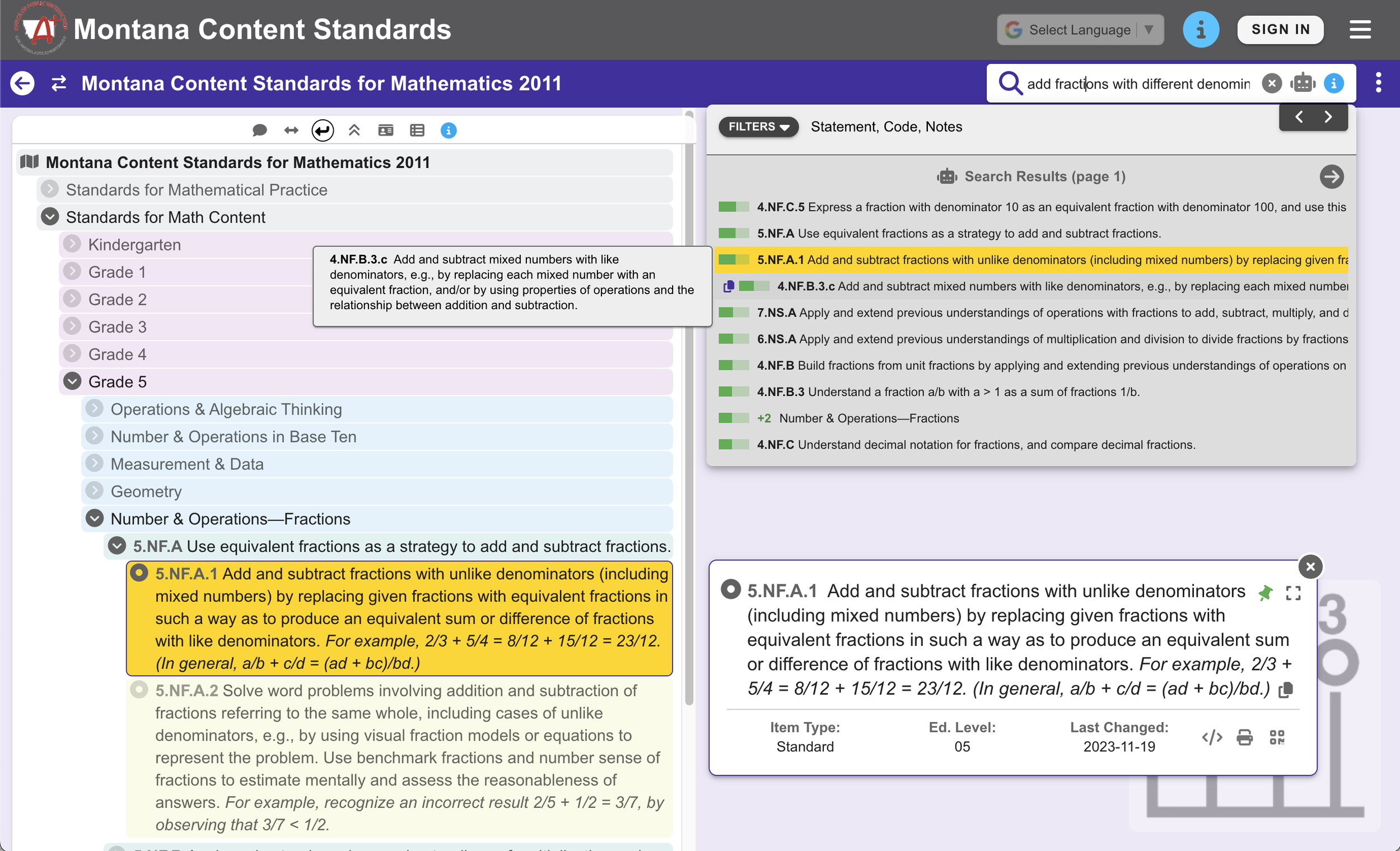This screenshot has width=1400, height=851.
Task: Open the FILTERS dropdown
Action: point(759,127)
